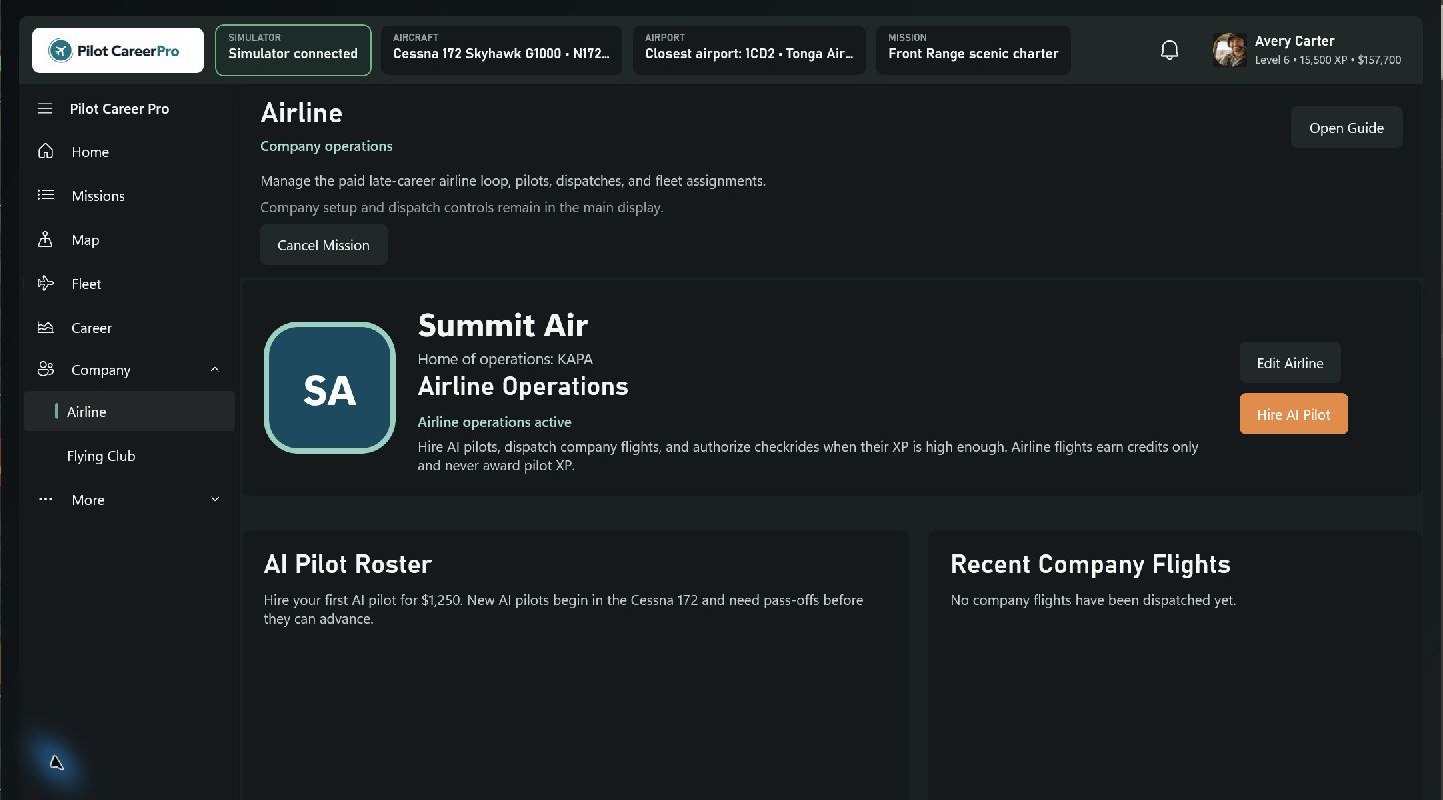Screen dimensions: 1443x800
Task: Click the Open Guide button
Action: click(x=1346, y=128)
